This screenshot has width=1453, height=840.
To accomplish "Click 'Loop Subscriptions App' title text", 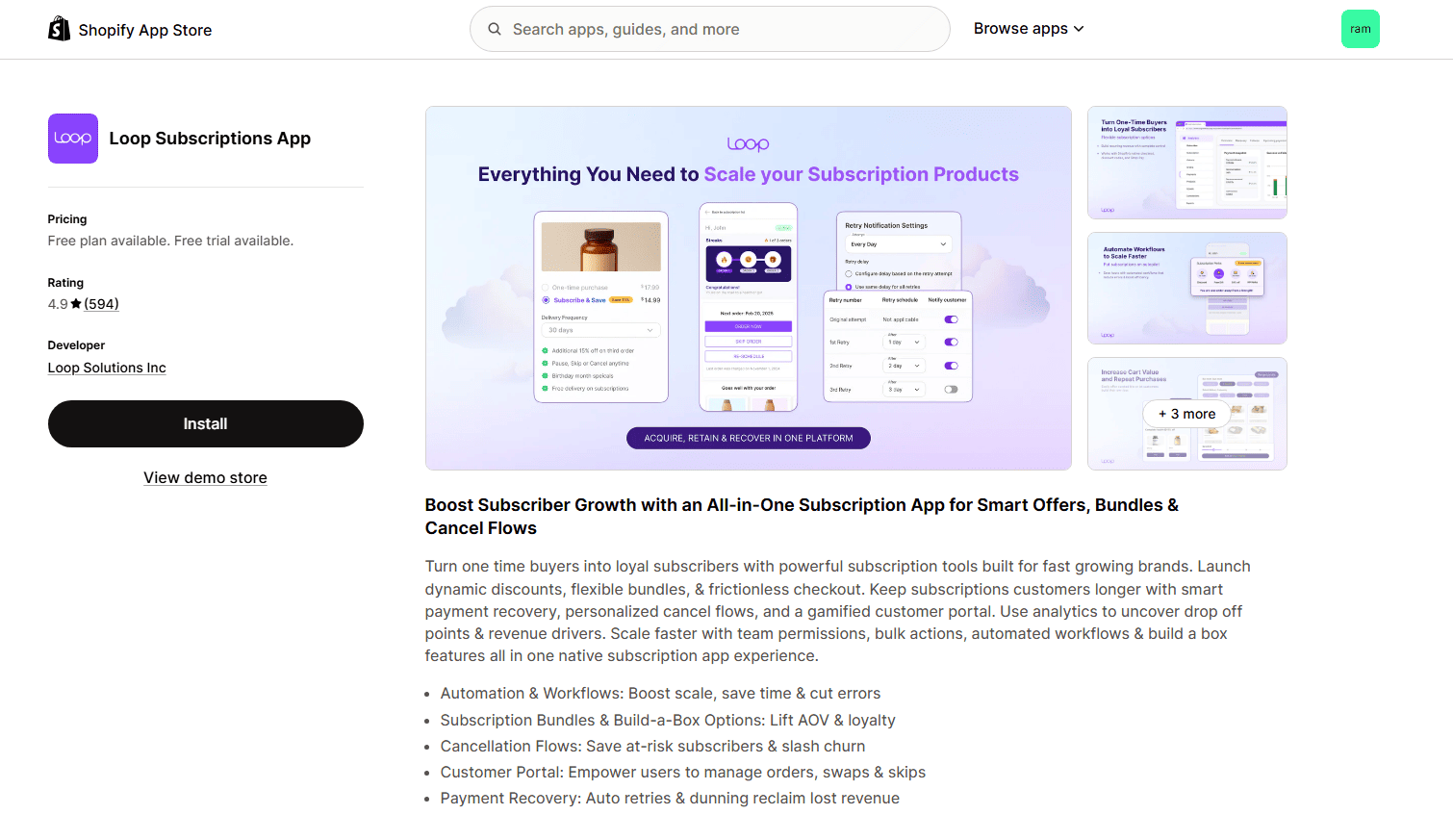I will coord(210,139).
